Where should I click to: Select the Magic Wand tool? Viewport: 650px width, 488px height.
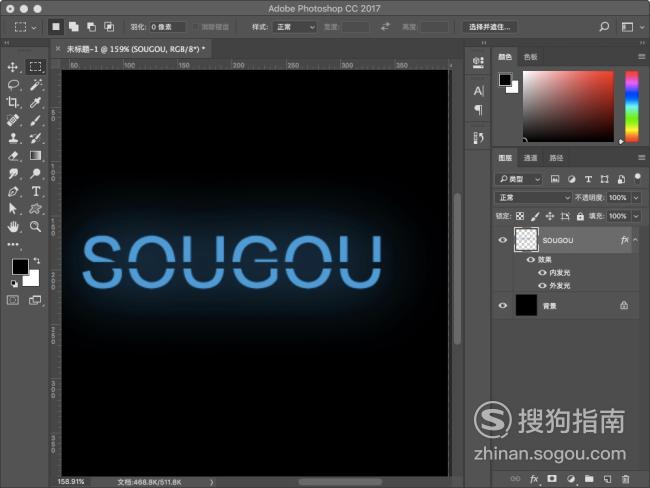click(35, 85)
